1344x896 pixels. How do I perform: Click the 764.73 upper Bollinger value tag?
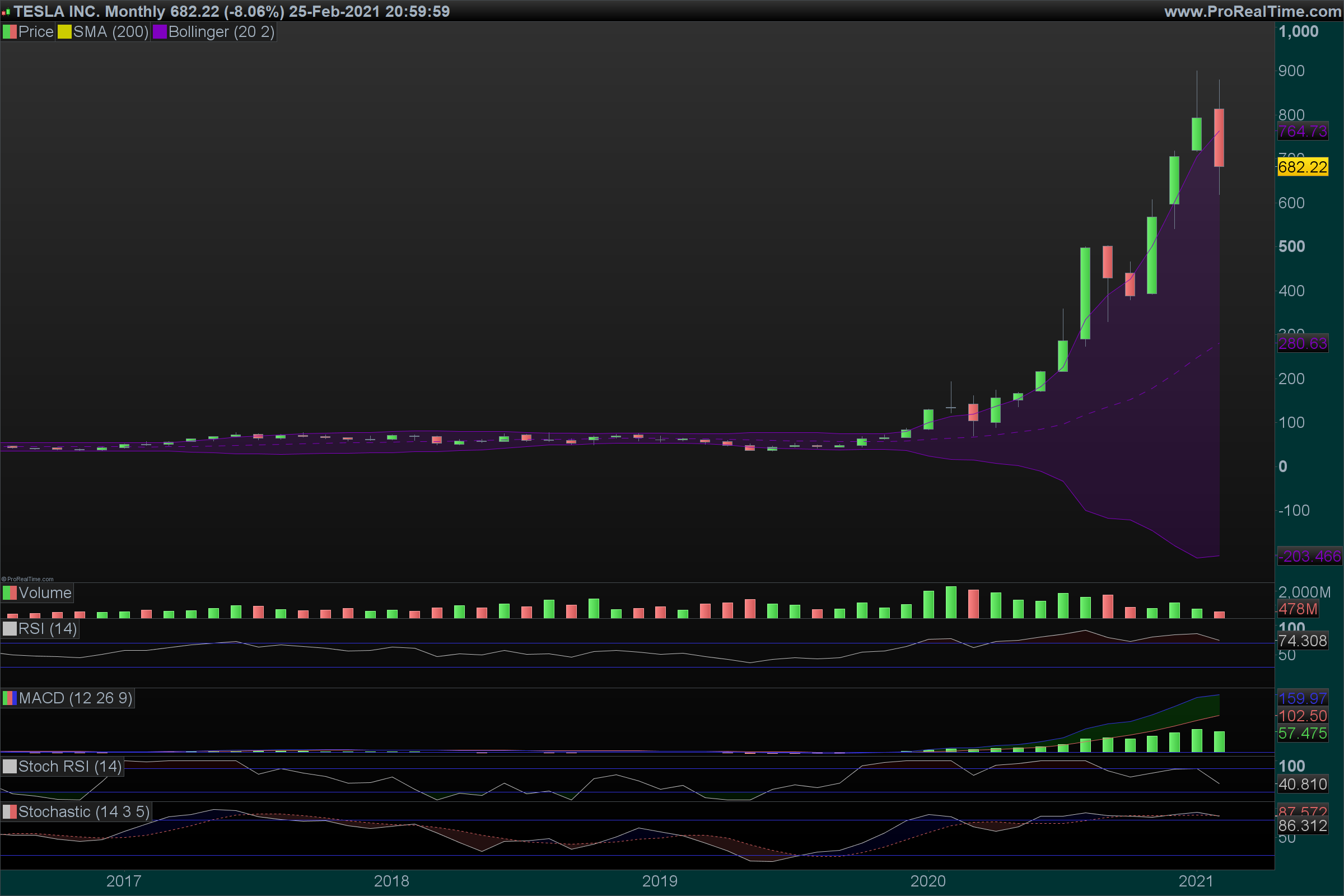pyautogui.click(x=1303, y=132)
